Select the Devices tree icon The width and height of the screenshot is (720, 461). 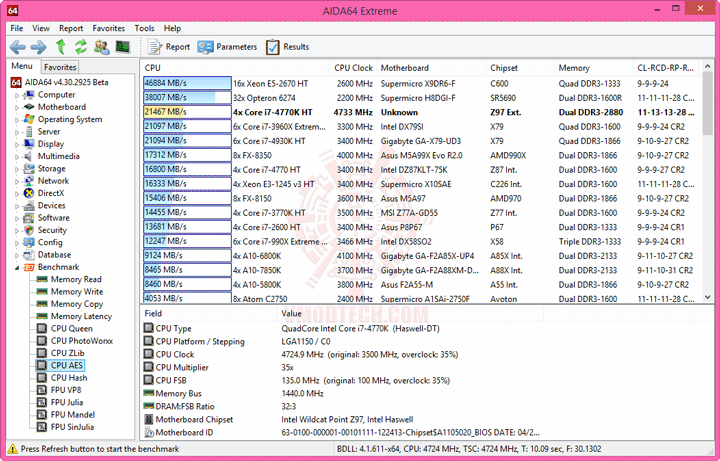29,206
